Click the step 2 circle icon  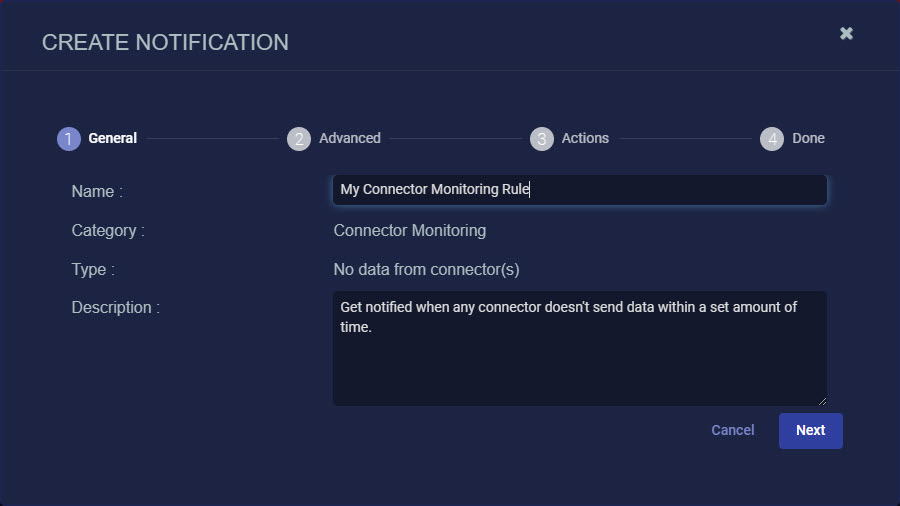tap(298, 139)
